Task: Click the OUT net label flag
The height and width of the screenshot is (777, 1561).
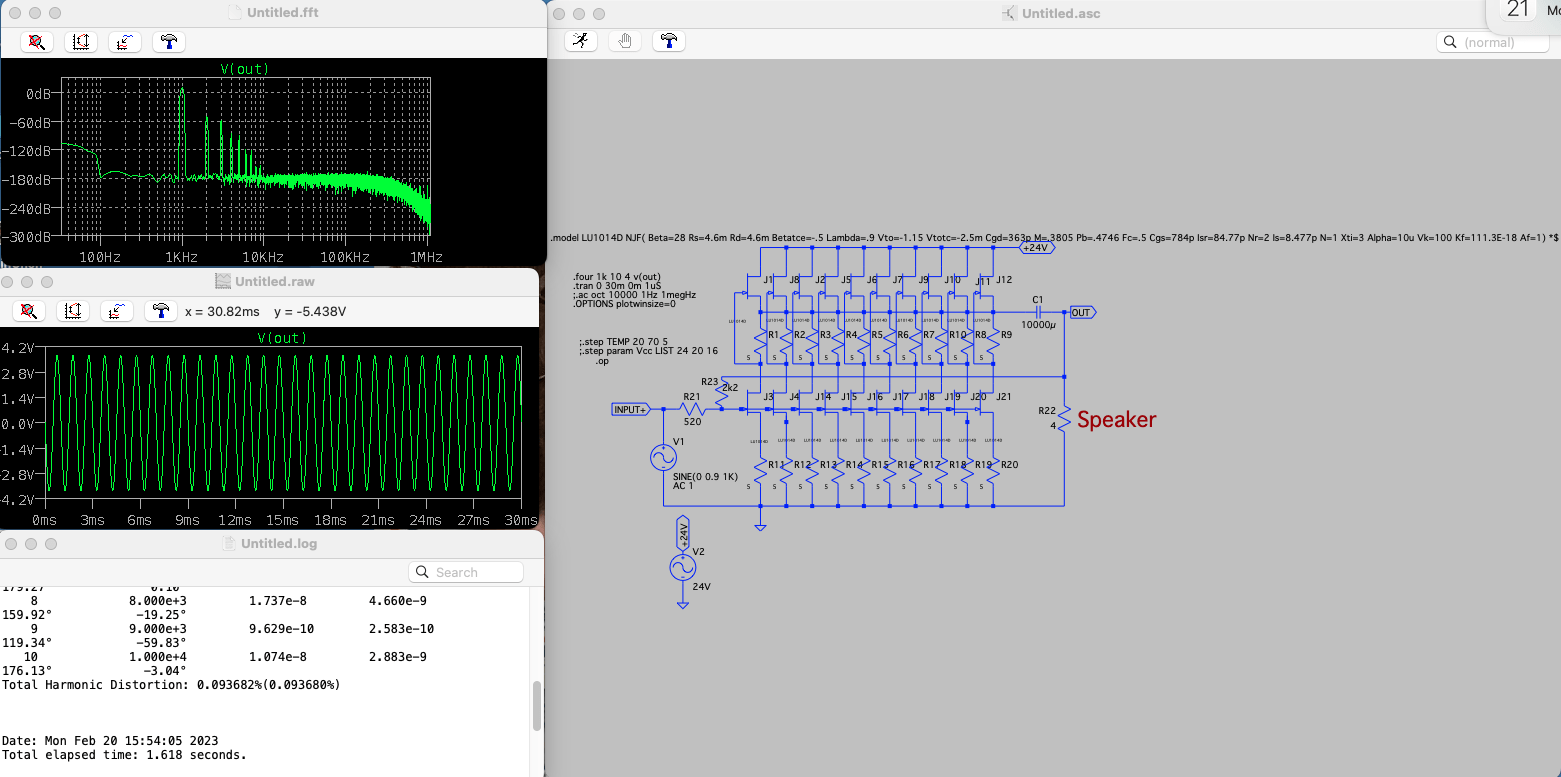Action: [x=1082, y=312]
